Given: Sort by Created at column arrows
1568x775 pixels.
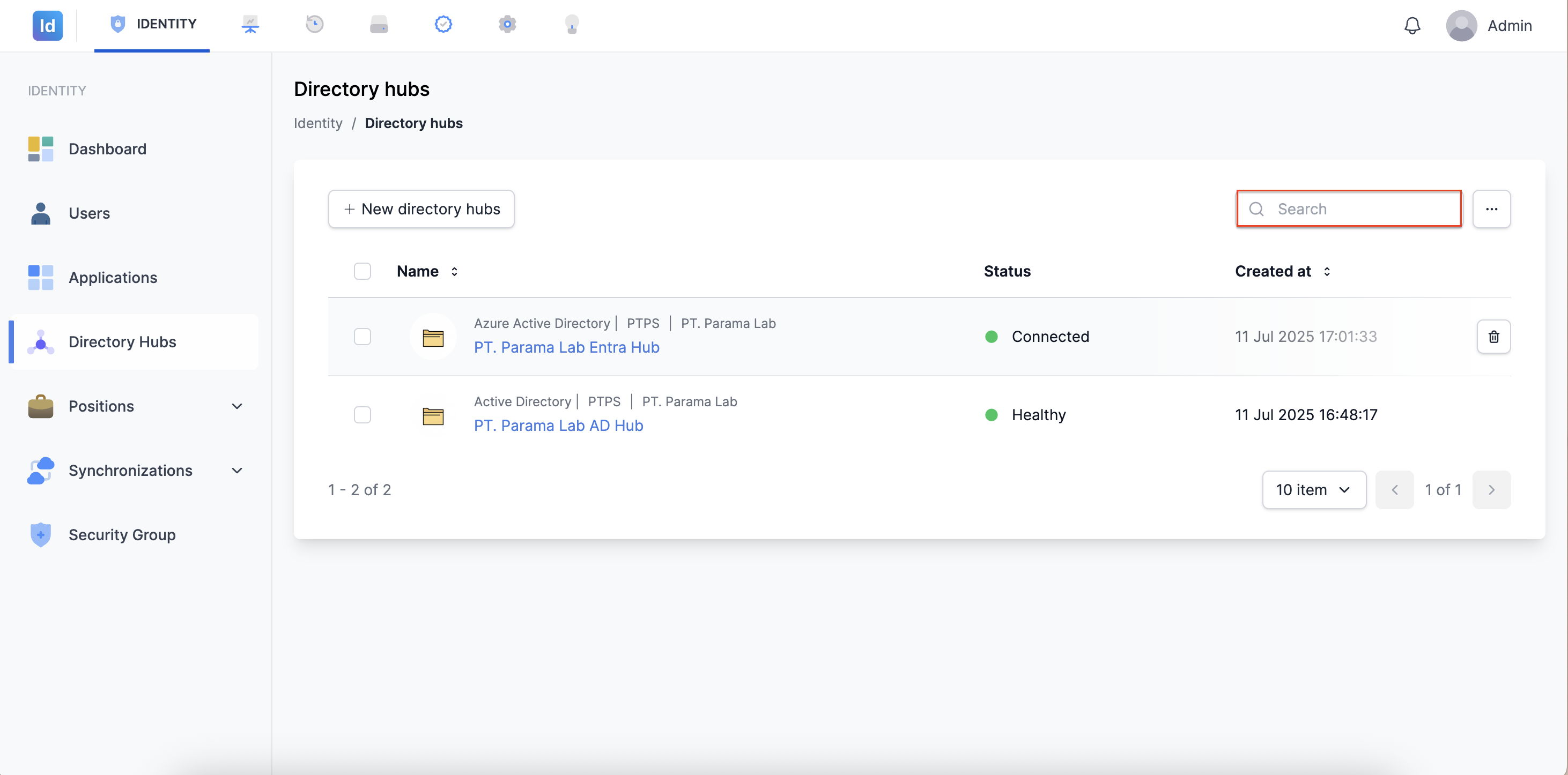Looking at the screenshot, I should (1327, 271).
